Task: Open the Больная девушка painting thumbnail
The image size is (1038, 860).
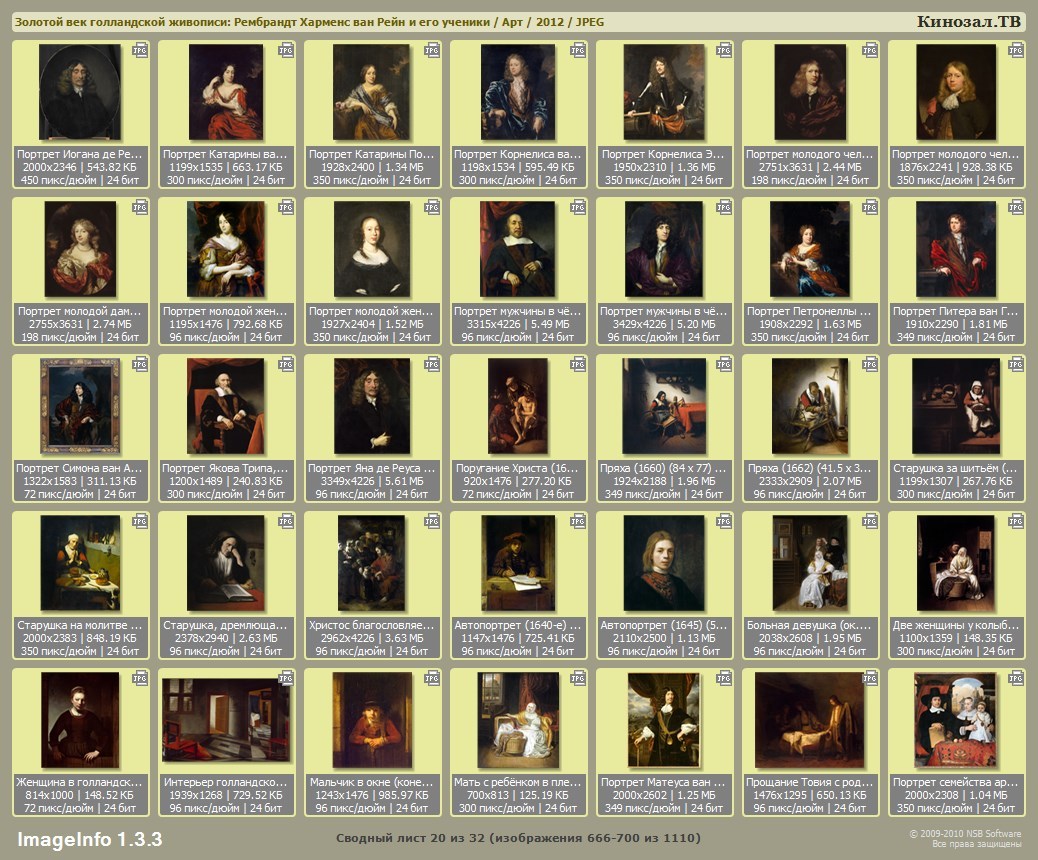Action: point(810,563)
